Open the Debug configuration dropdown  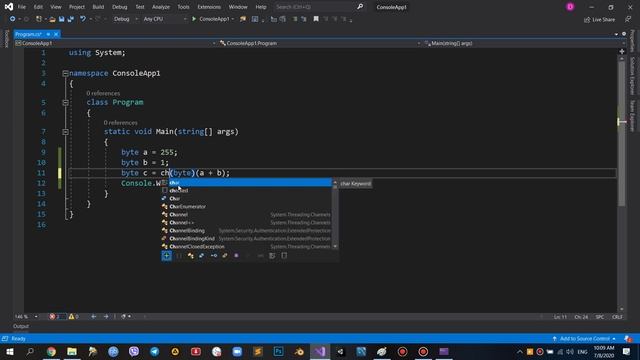125,19
